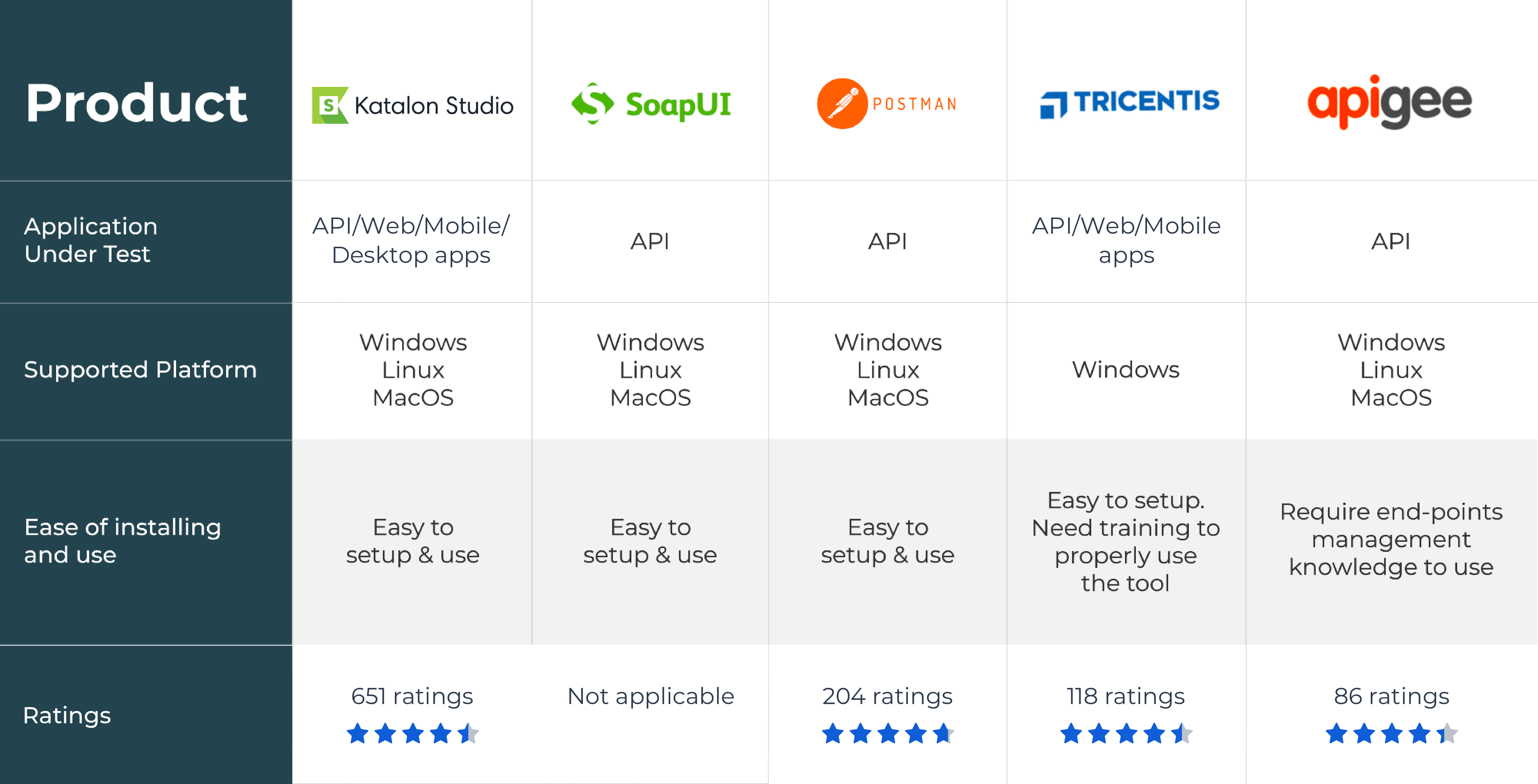This screenshot has height=784, width=1538.
Task: Click the Not applicable text for SoapUI
Action: pyautogui.click(x=650, y=696)
